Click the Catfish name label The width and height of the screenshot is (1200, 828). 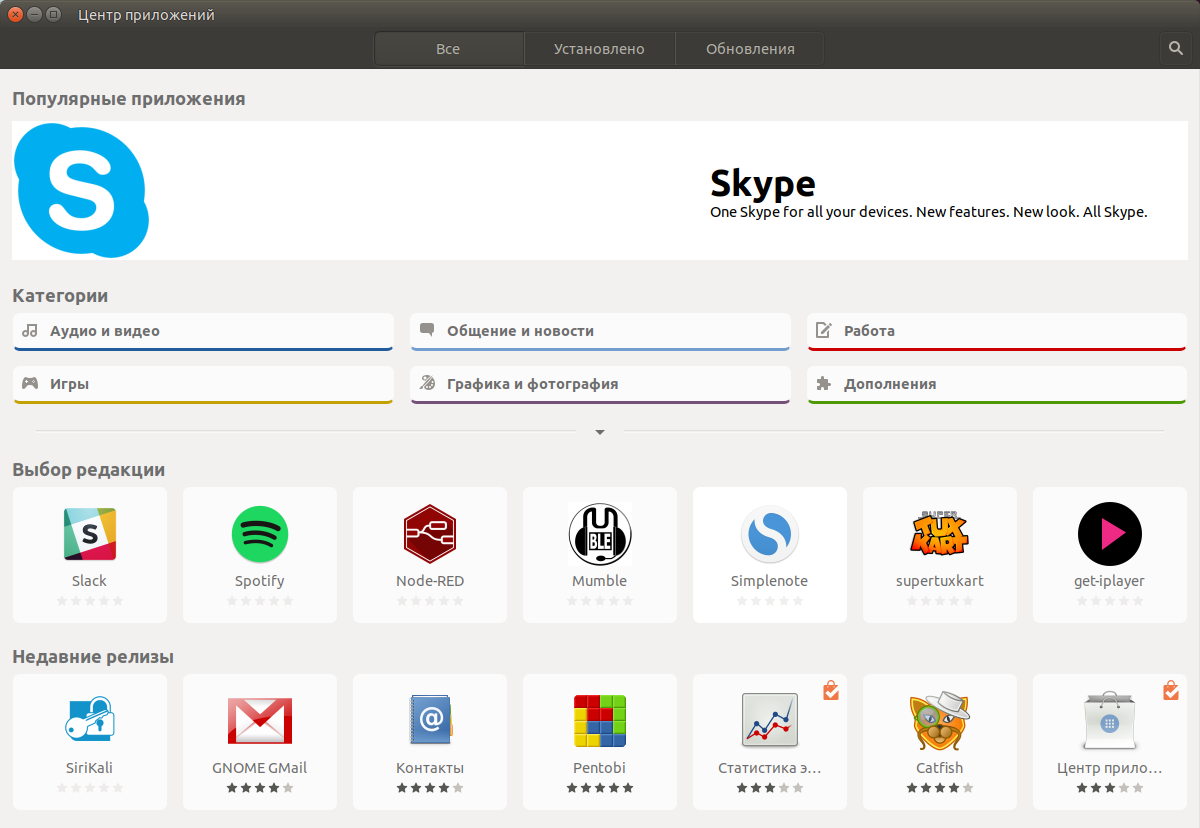point(940,768)
